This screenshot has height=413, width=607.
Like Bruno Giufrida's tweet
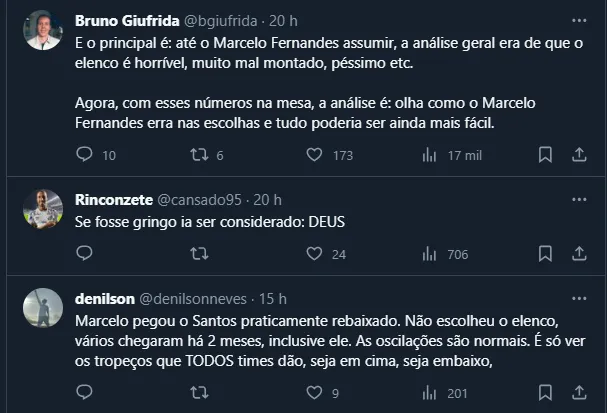pyautogui.click(x=314, y=155)
